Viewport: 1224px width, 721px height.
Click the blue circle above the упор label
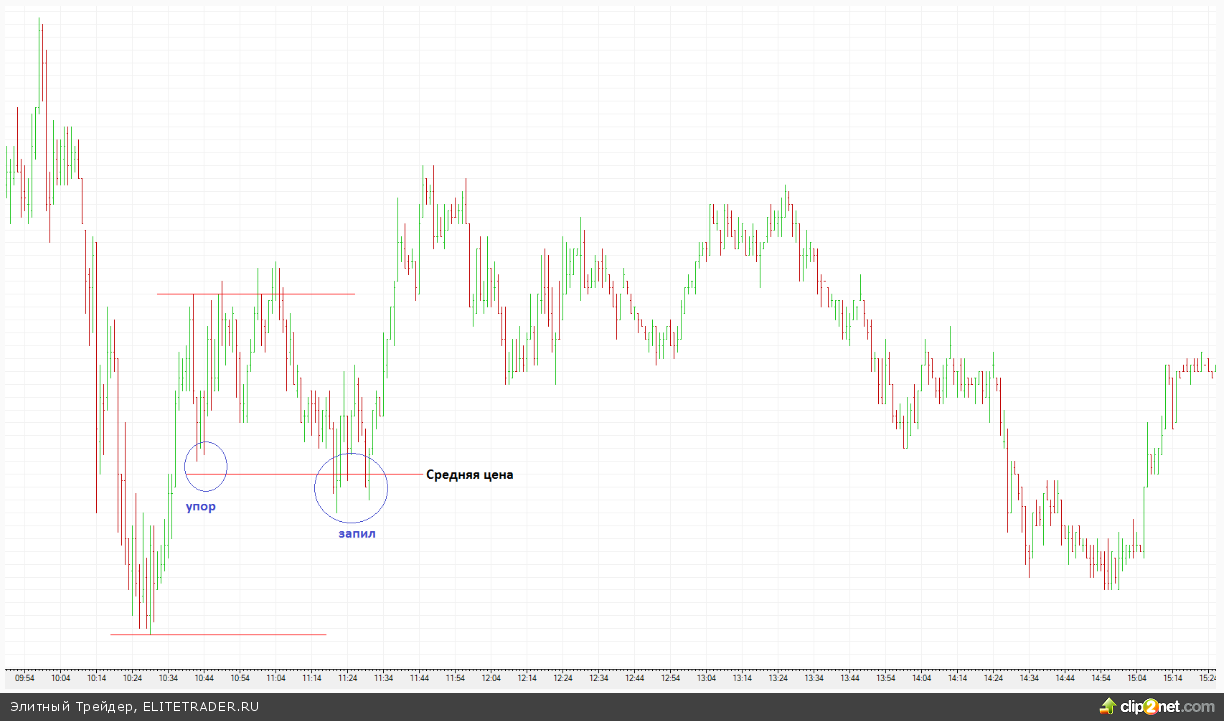pyautogui.click(x=206, y=466)
